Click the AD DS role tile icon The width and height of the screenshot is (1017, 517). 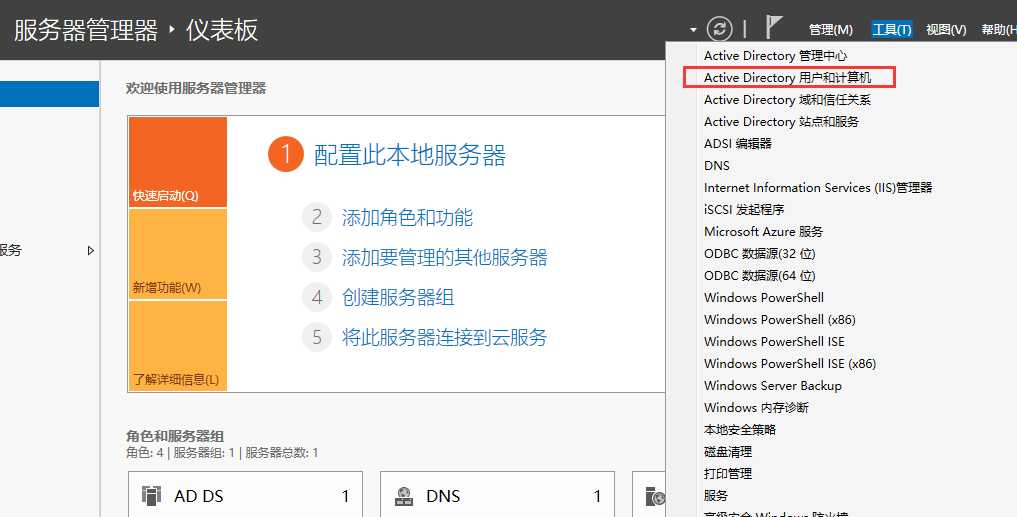coord(151,496)
